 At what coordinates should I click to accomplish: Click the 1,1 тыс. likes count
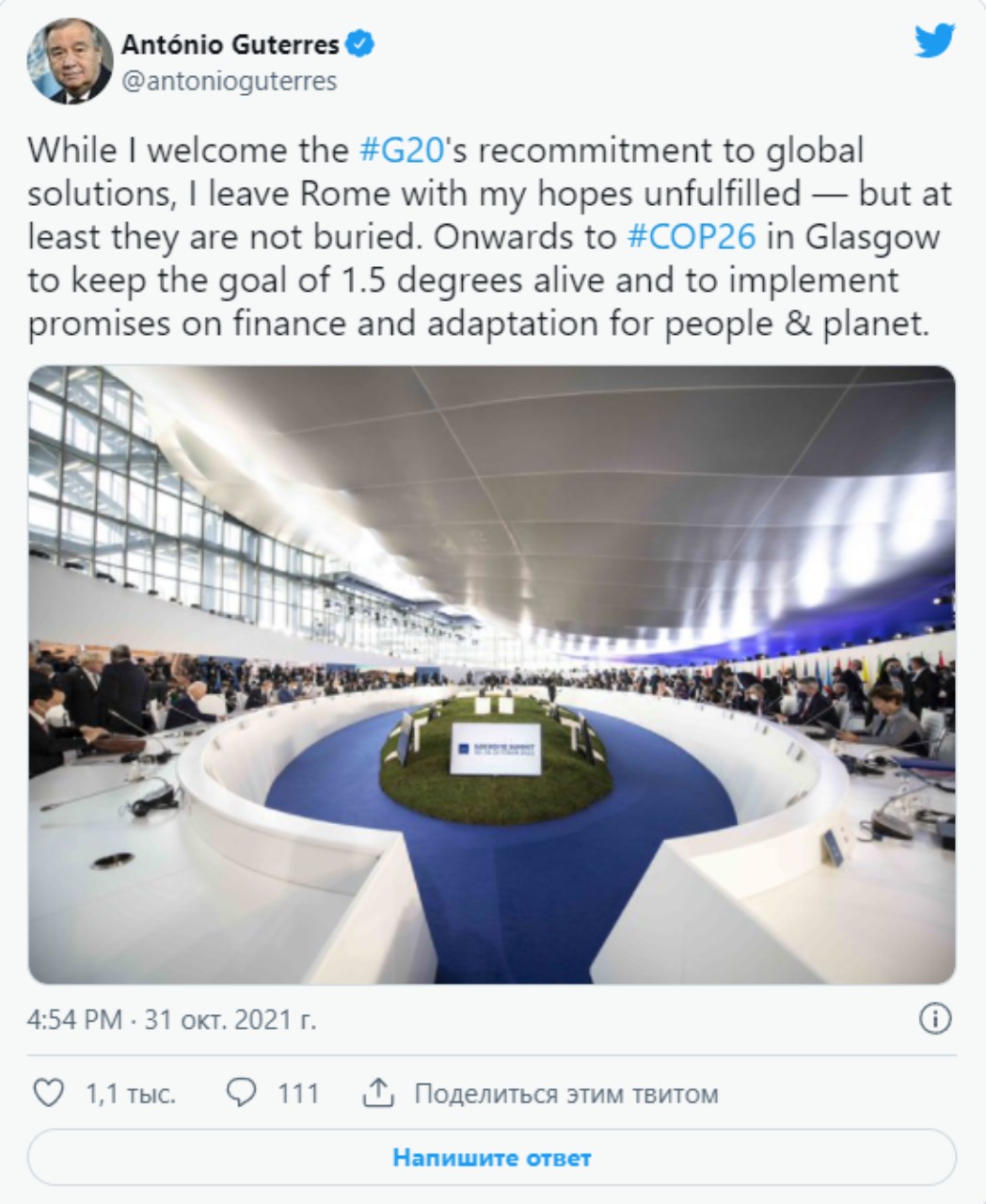130,1094
